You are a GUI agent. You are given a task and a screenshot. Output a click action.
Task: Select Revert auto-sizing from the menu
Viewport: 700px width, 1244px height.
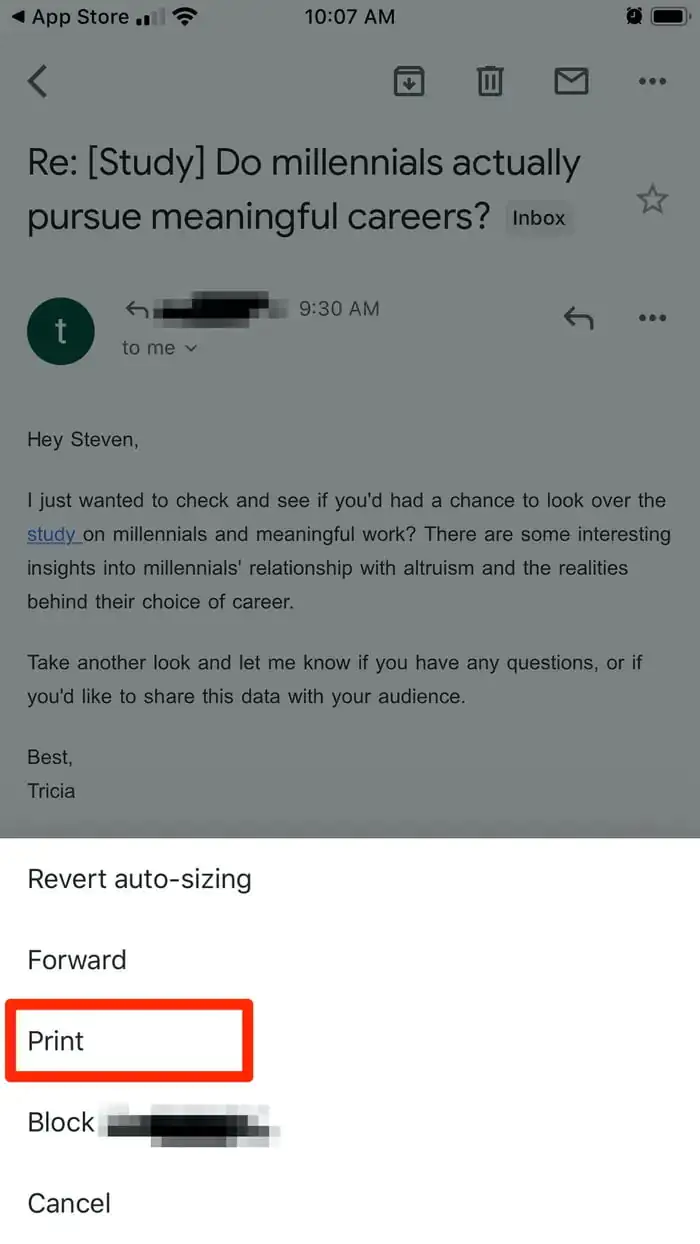139,879
